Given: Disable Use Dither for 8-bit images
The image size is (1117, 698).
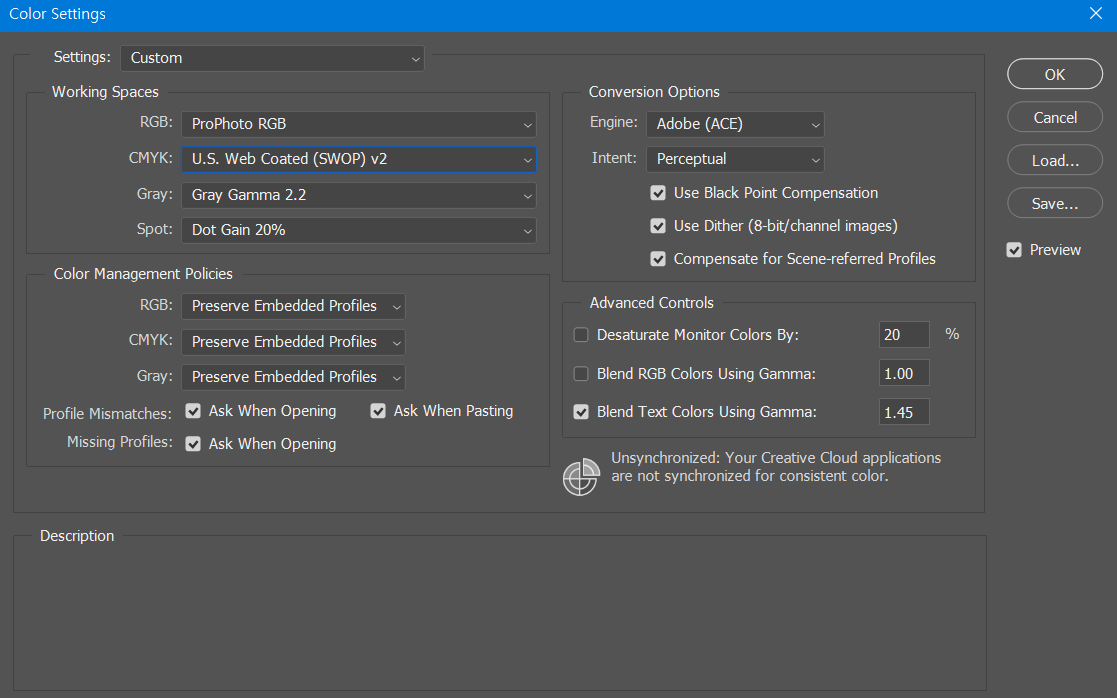Looking at the screenshot, I should click(x=658, y=226).
